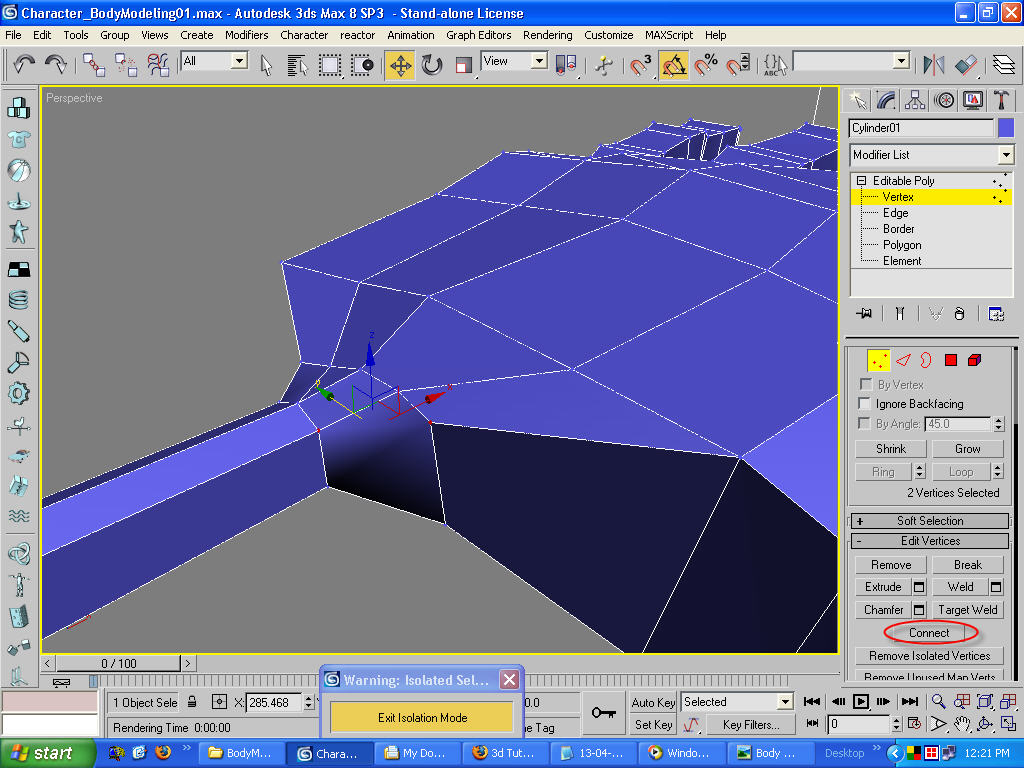This screenshot has height=768, width=1024.
Task: Click the Target Weld button
Action: [967, 609]
